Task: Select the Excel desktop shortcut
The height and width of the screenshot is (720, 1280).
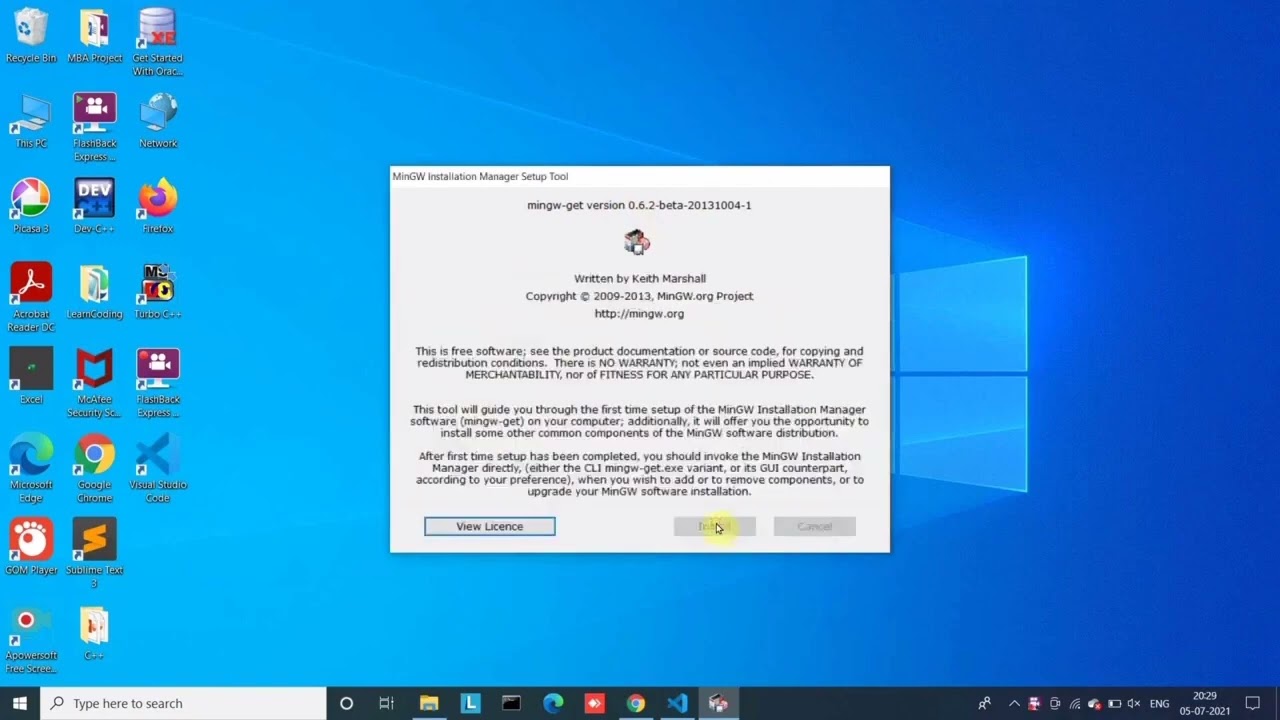Action: click(x=31, y=376)
